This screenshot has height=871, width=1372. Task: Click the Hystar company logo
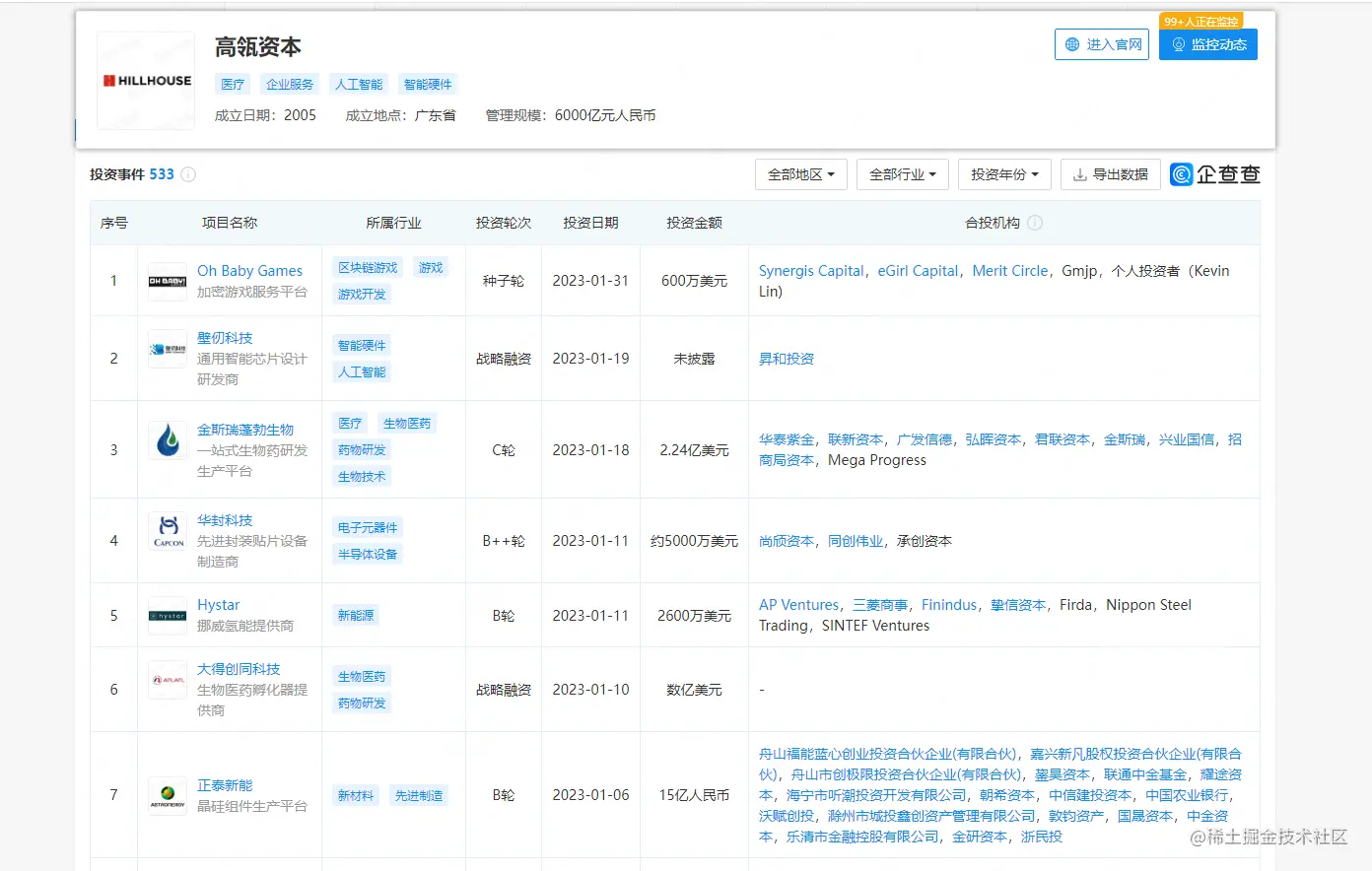point(168,616)
